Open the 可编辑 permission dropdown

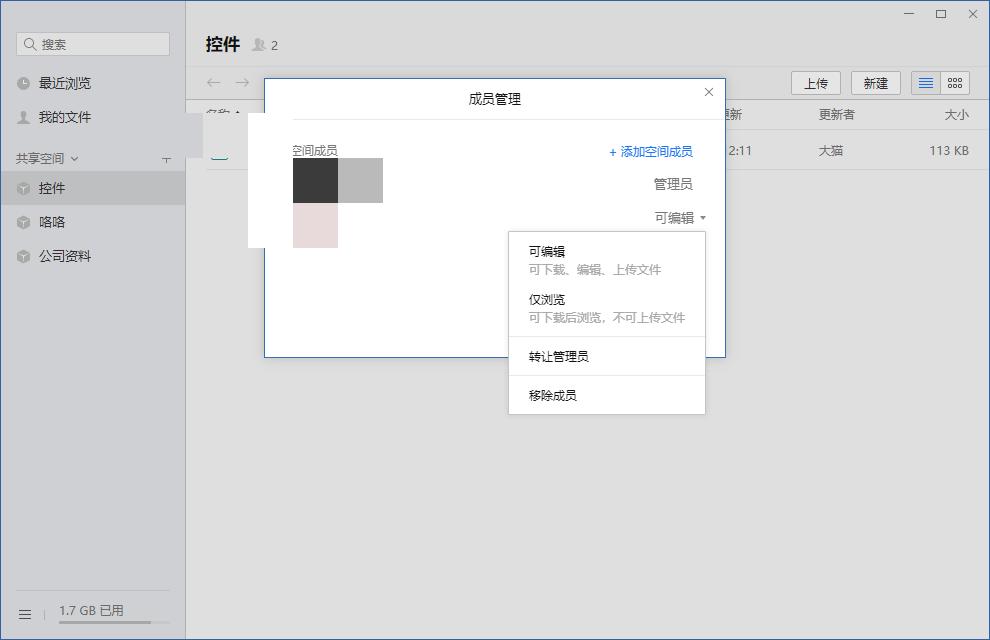coord(680,216)
